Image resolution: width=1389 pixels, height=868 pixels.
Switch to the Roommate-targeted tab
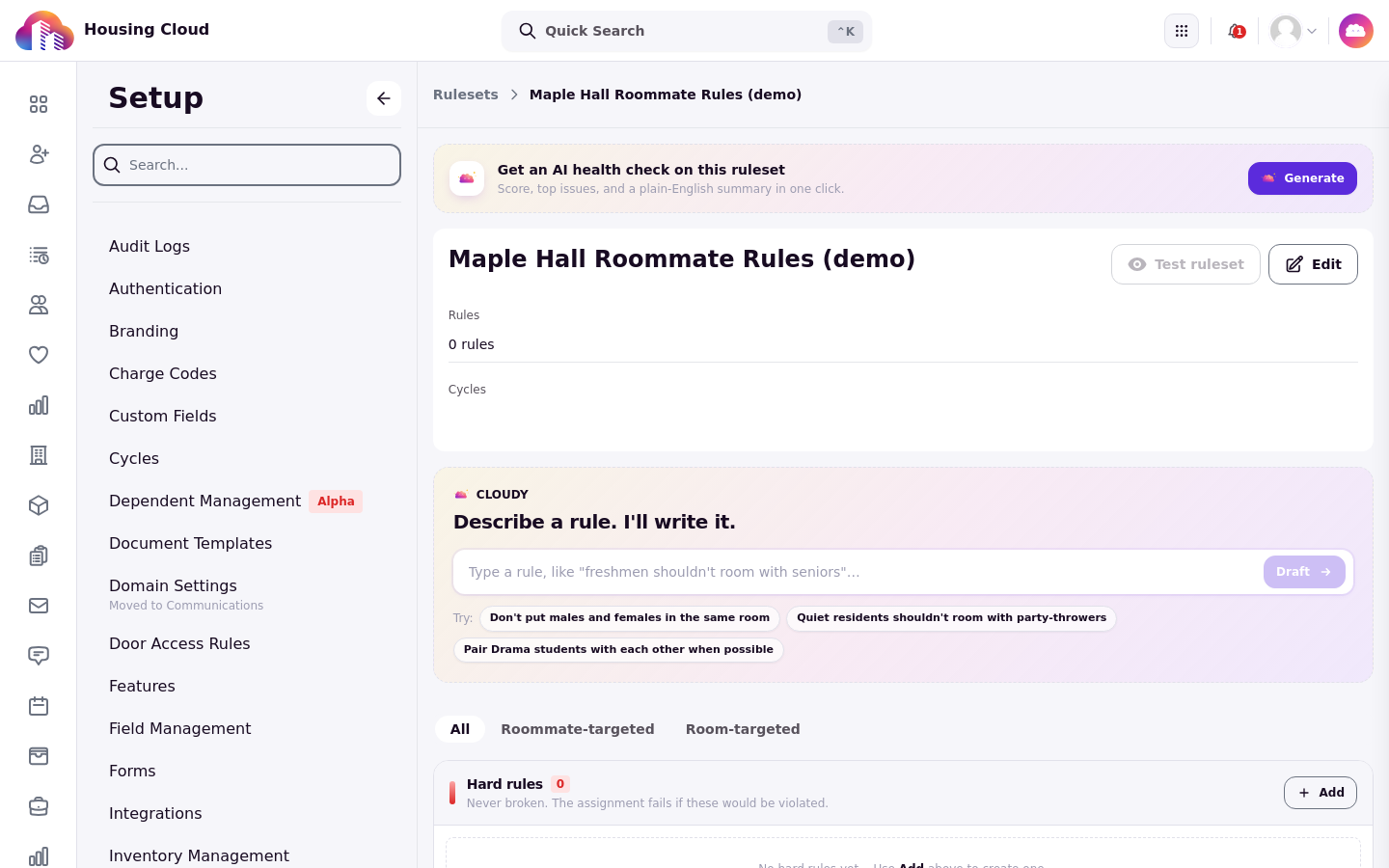point(578,729)
